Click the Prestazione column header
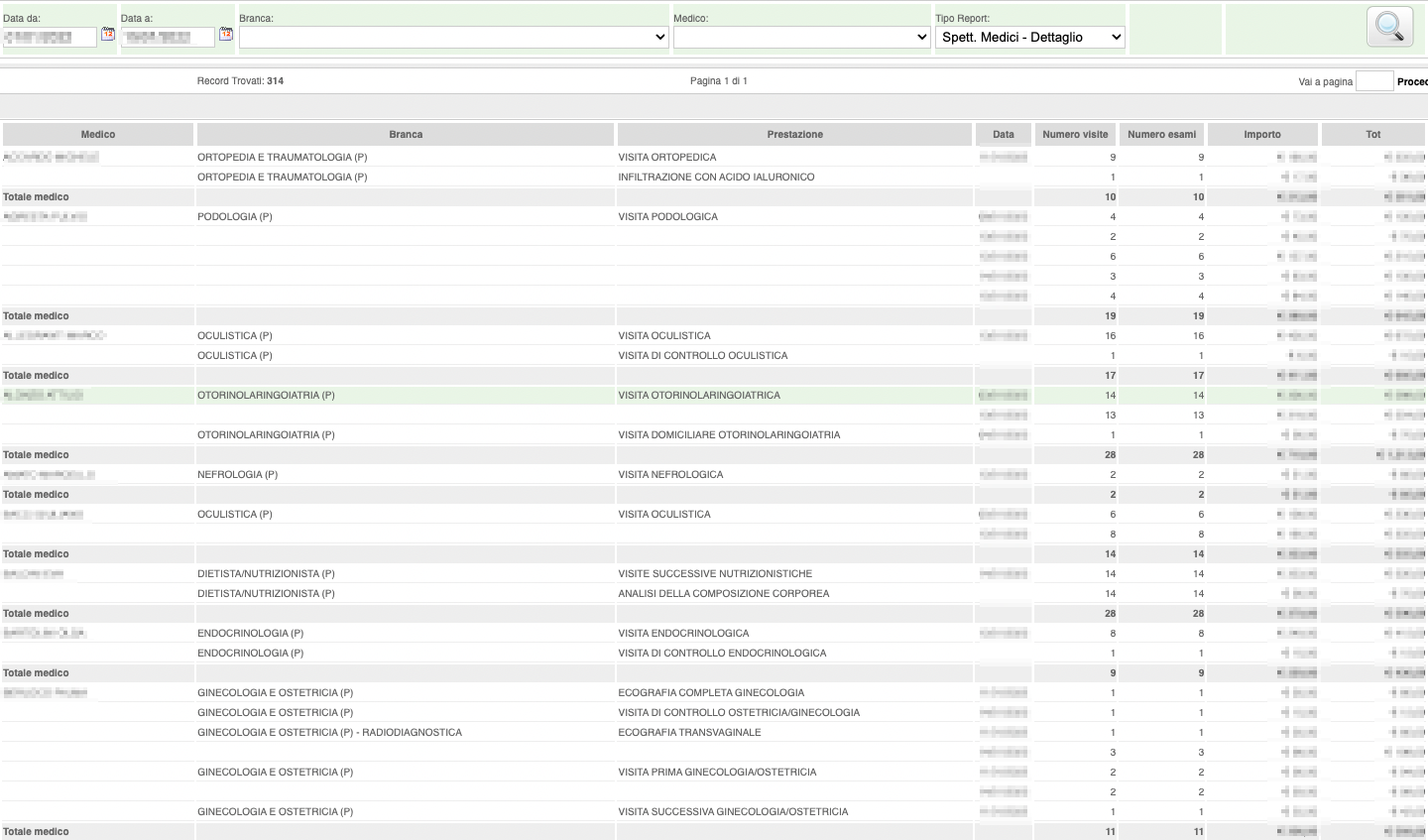 click(x=794, y=134)
